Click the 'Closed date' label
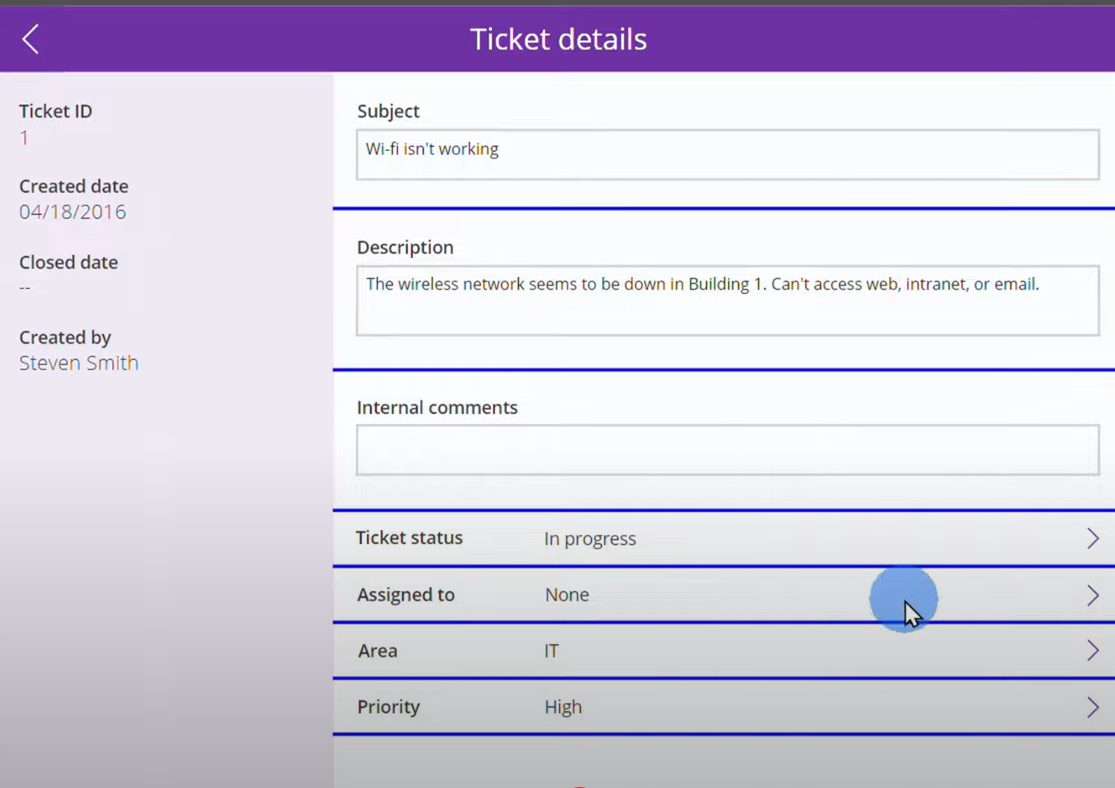The image size is (1115, 788). (68, 262)
